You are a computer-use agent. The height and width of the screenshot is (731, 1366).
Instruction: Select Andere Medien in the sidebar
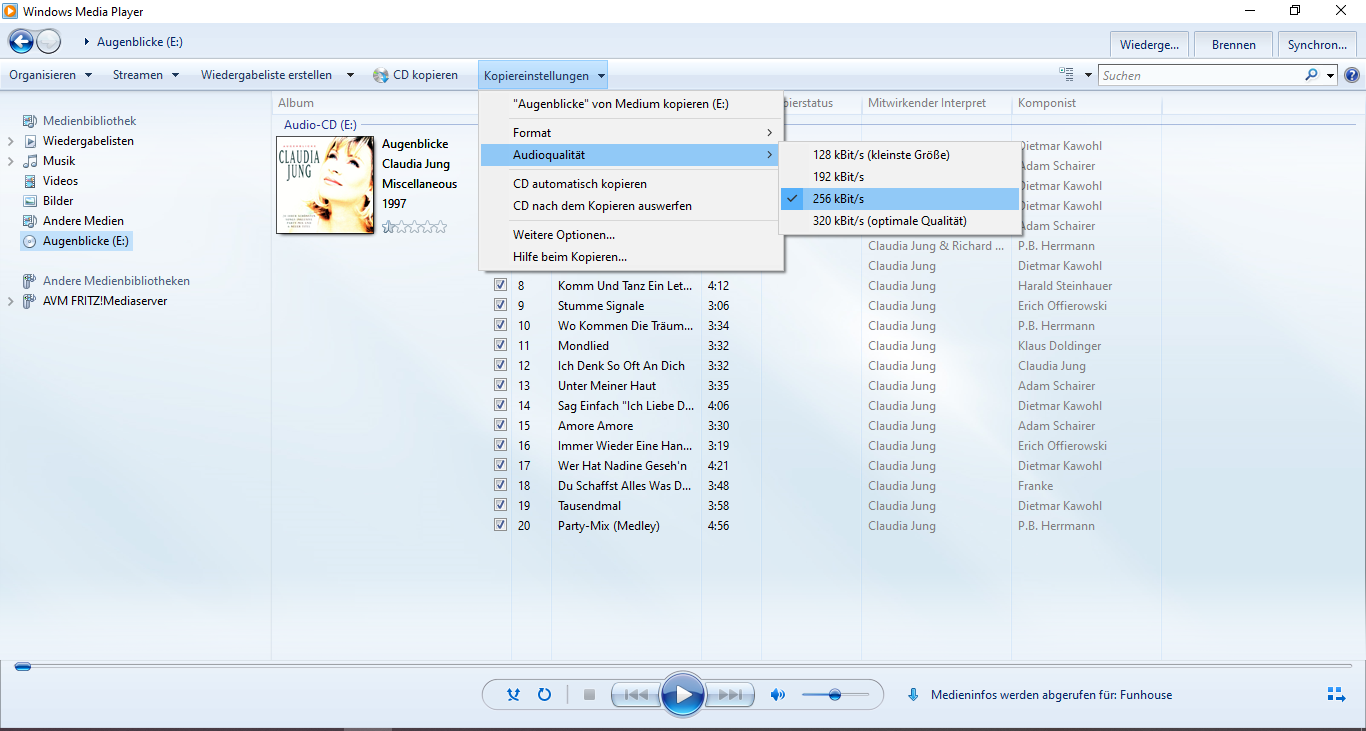pos(83,221)
